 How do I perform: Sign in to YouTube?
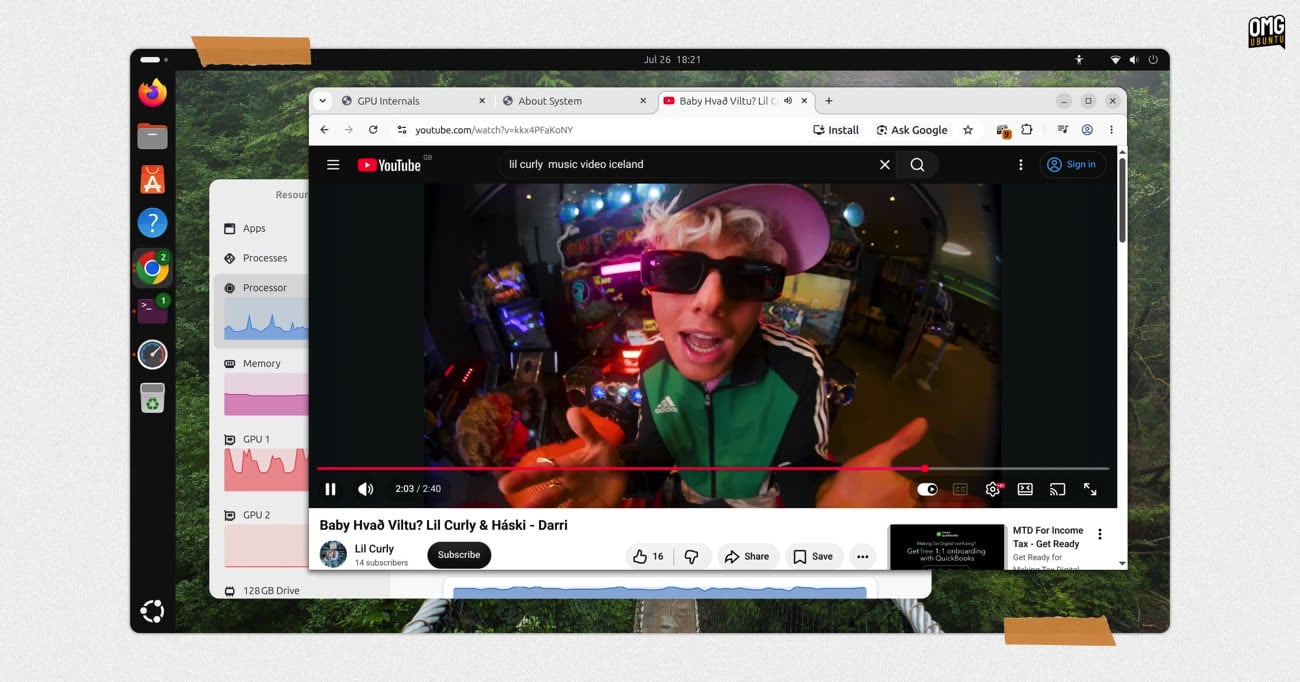[x=1072, y=164]
